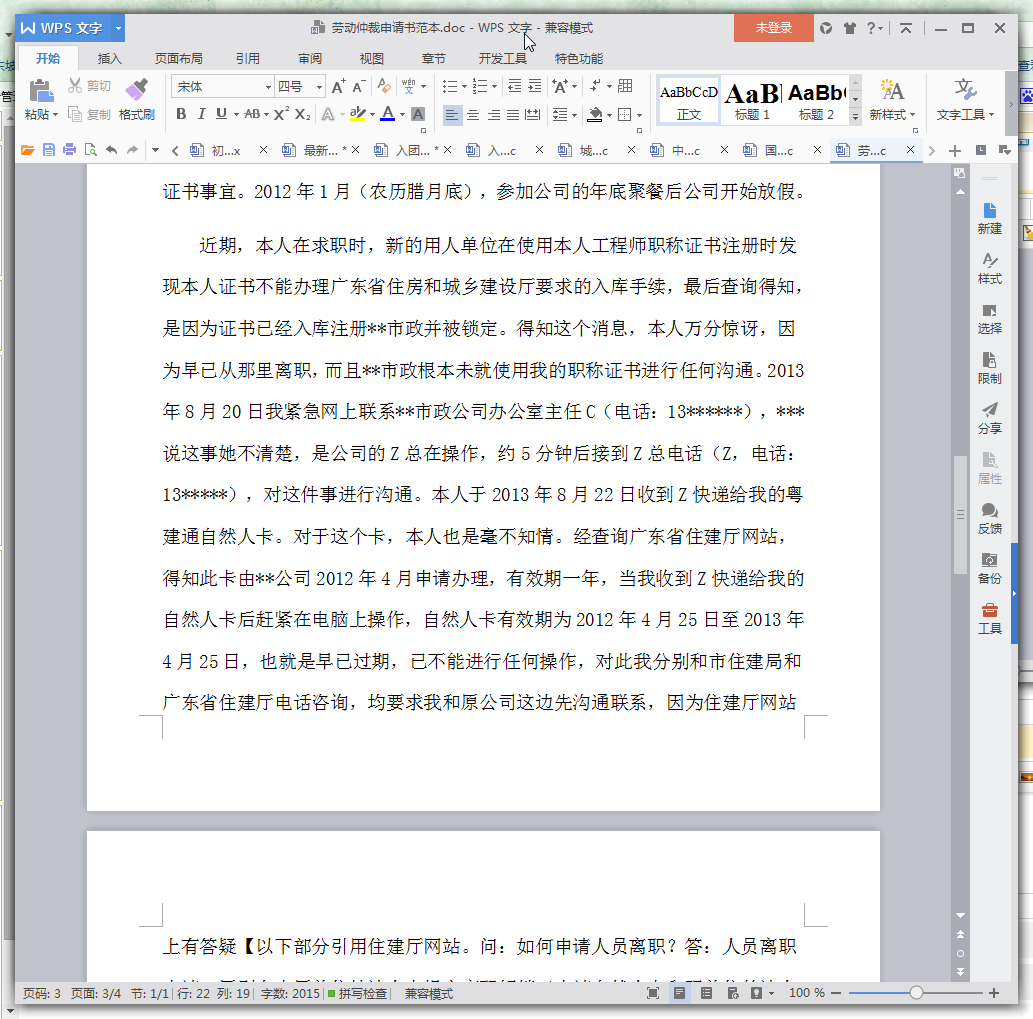
Task: Switch to outline view in status bar
Action: pos(706,993)
